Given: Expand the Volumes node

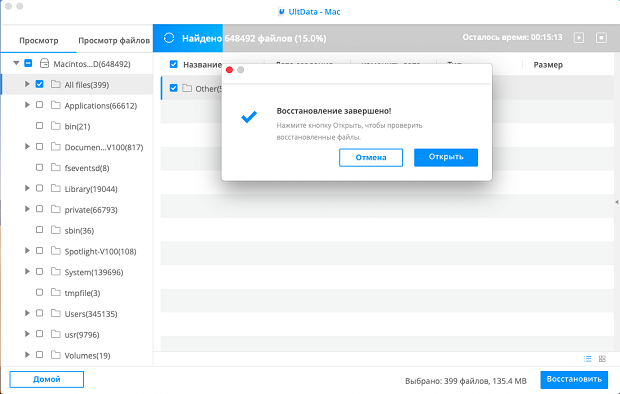Looking at the screenshot, I should (x=27, y=354).
